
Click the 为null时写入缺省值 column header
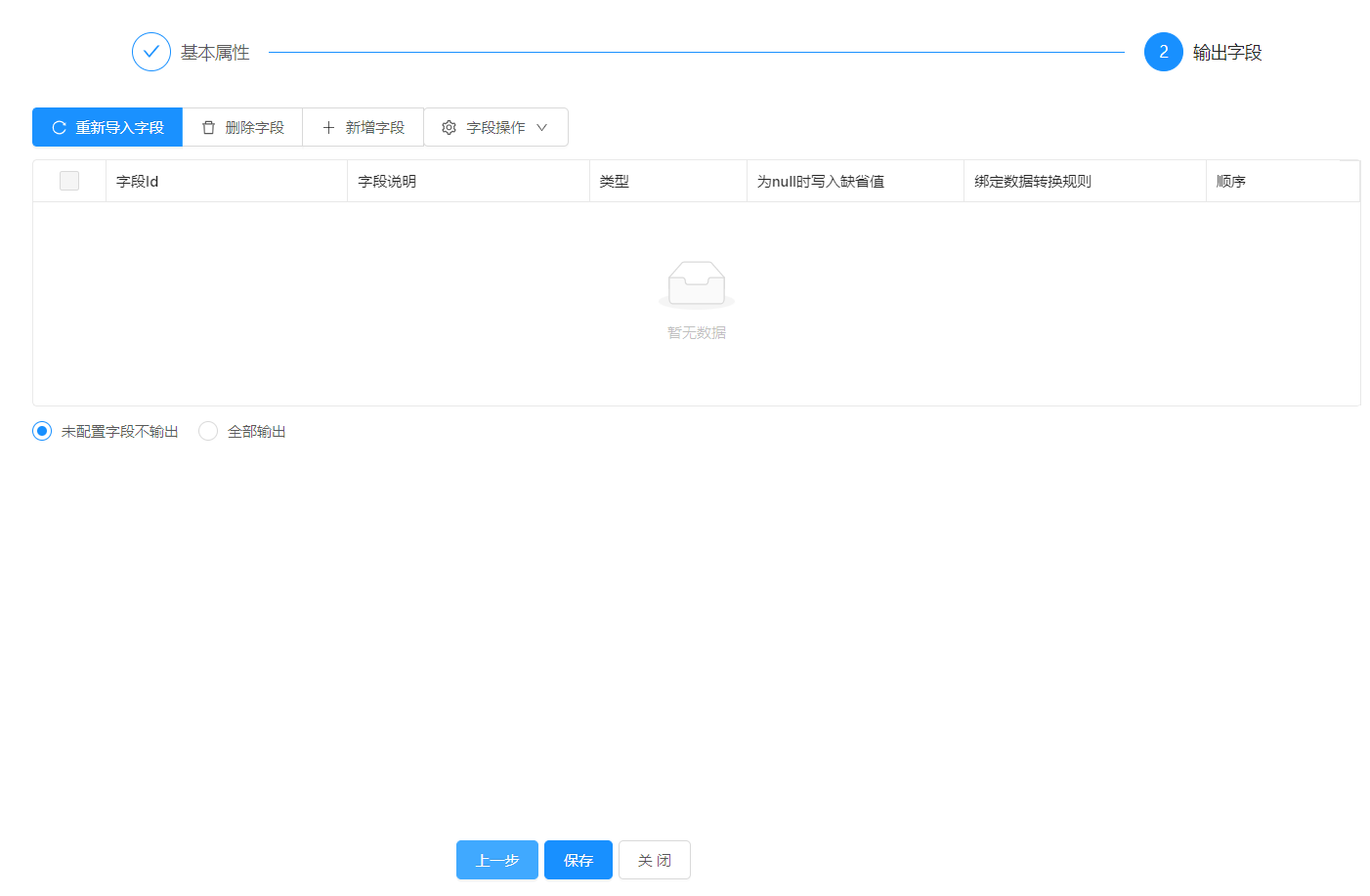[821, 182]
